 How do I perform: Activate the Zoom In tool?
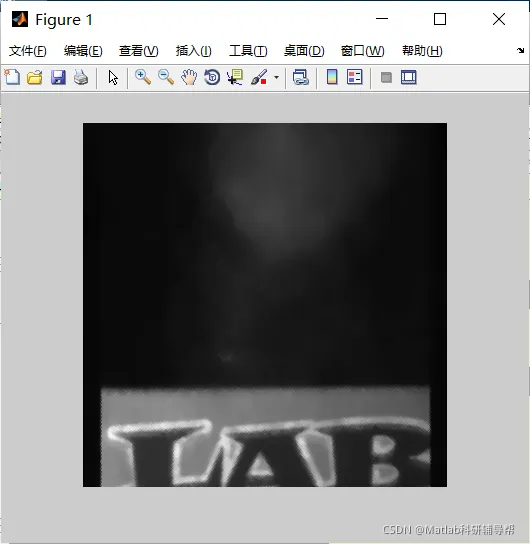(x=143, y=77)
